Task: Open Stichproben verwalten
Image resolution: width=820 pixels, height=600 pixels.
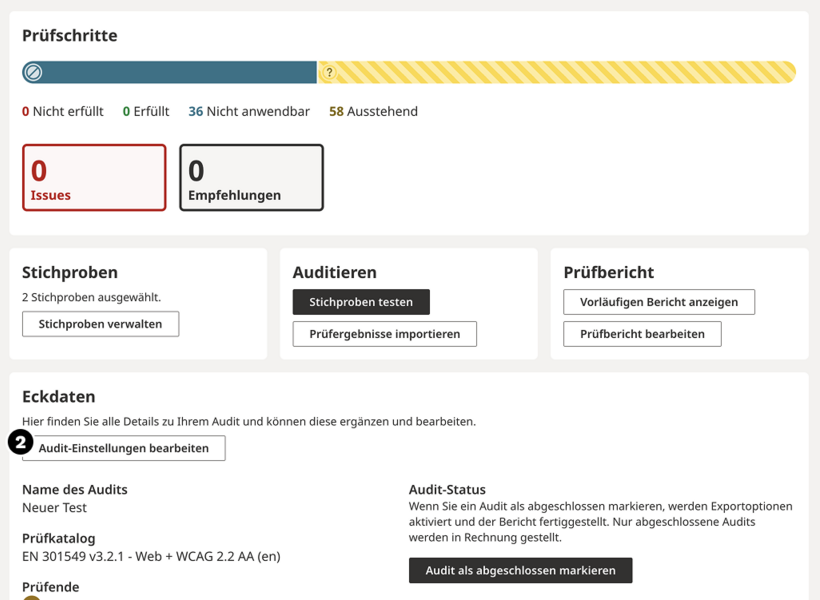Action: (100, 323)
